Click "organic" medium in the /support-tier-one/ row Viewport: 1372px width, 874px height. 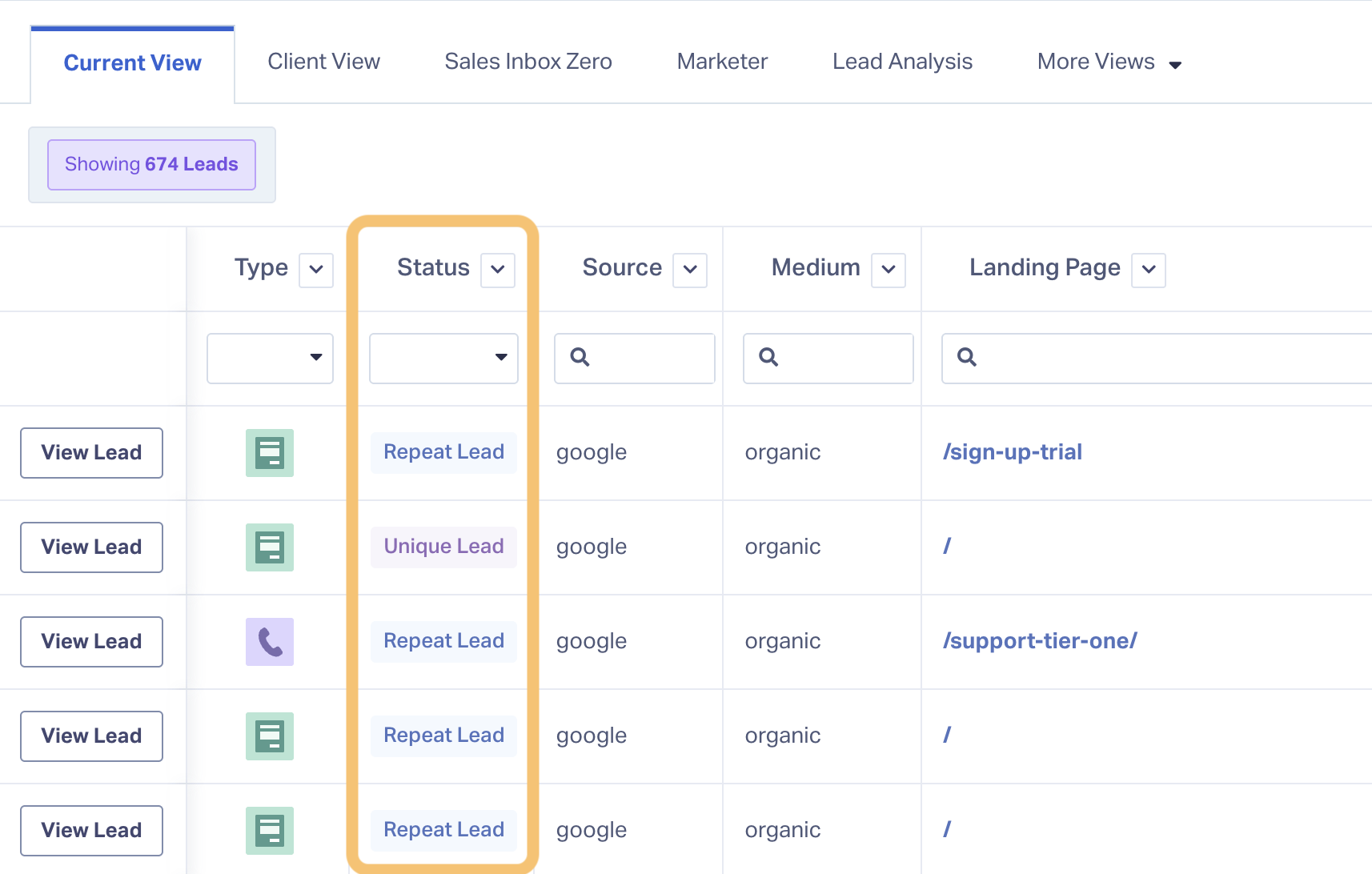pyautogui.click(x=783, y=642)
